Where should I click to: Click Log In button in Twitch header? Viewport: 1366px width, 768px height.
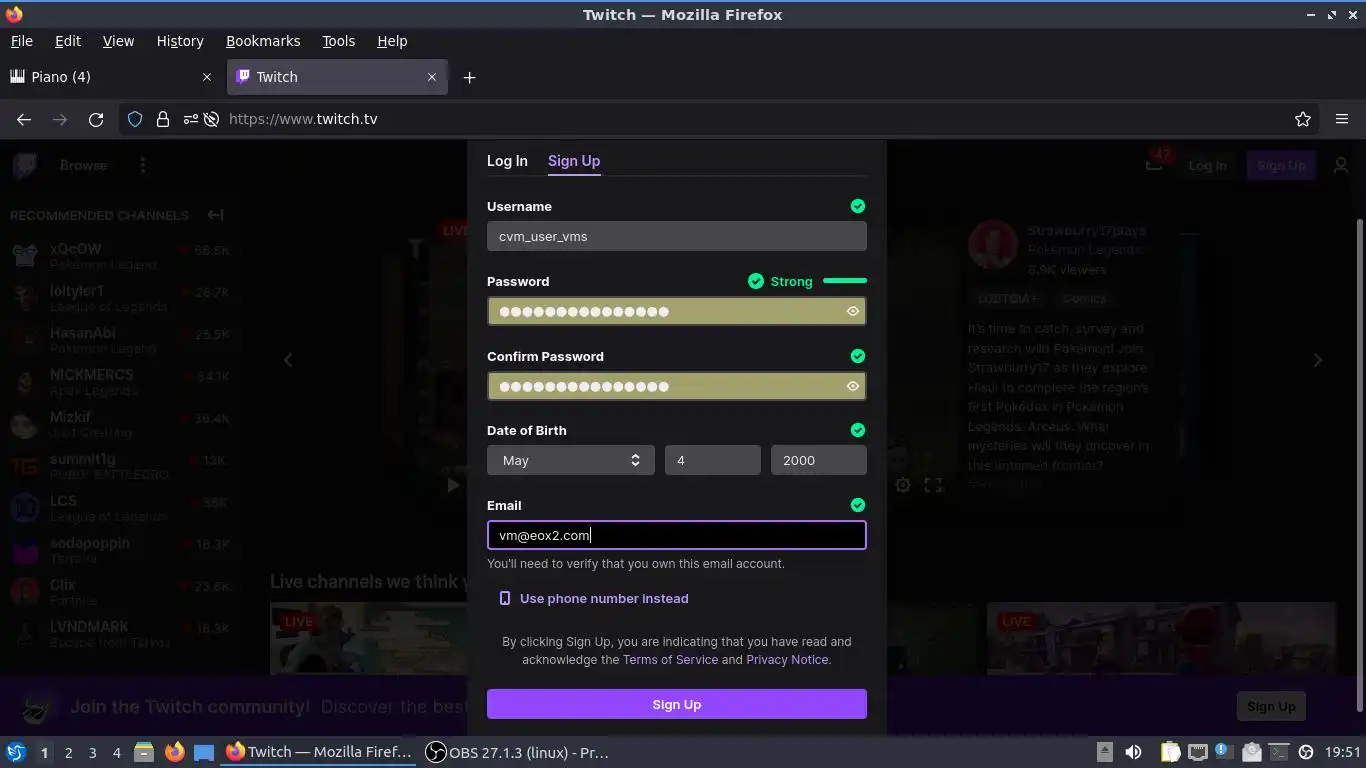(1207, 165)
